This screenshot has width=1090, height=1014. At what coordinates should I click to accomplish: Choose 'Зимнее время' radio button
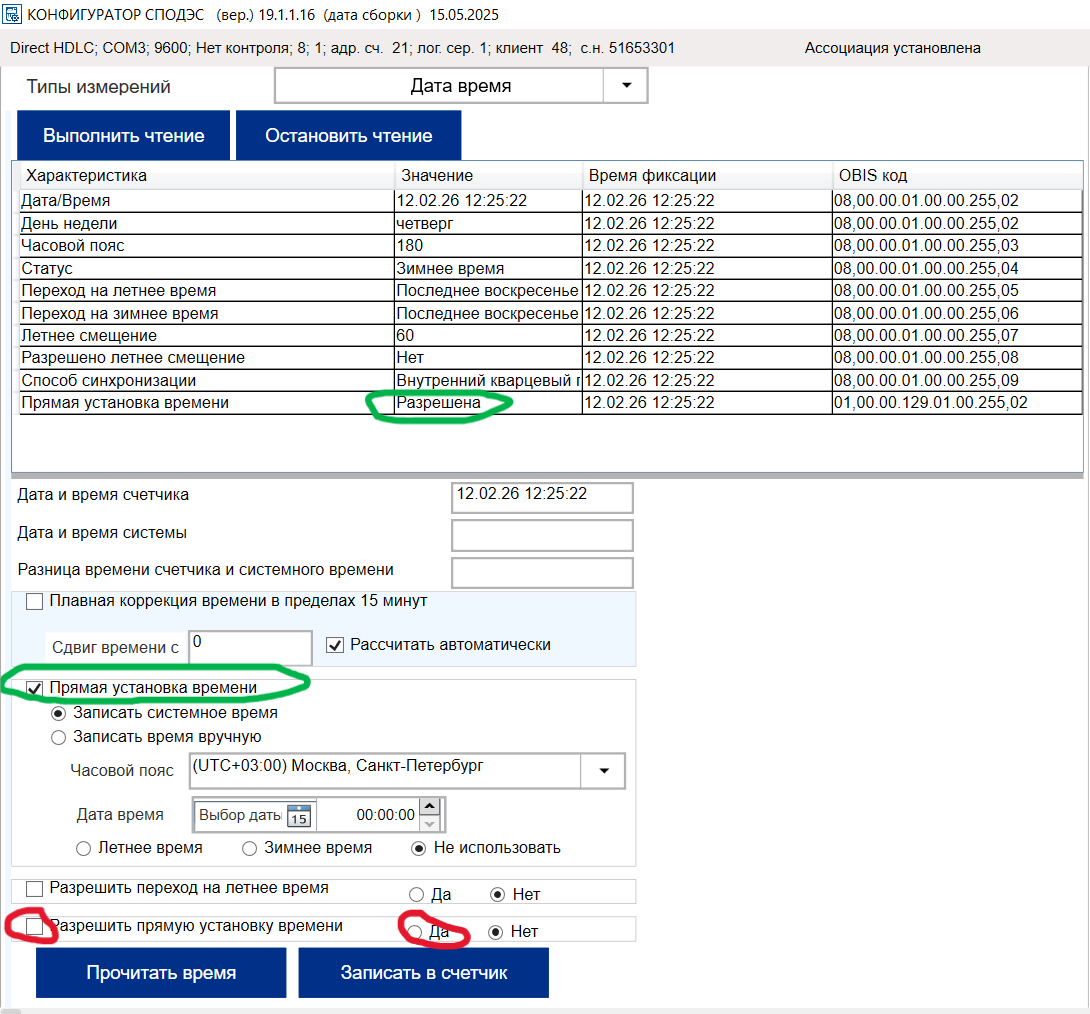(x=250, y=848)
